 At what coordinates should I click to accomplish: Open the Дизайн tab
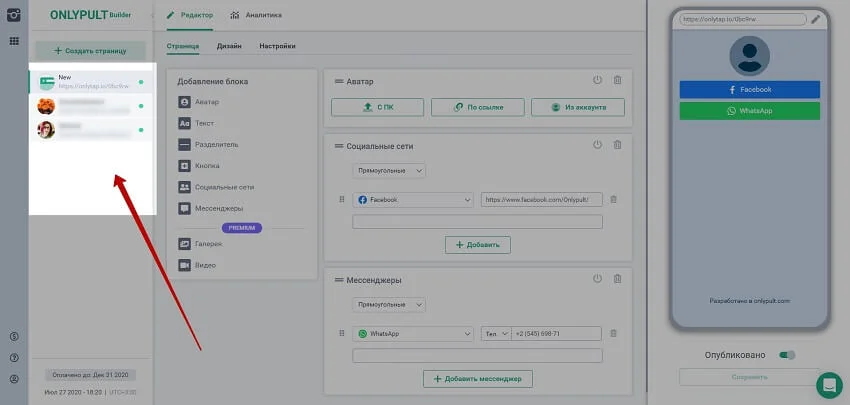[x=228, y=46]
